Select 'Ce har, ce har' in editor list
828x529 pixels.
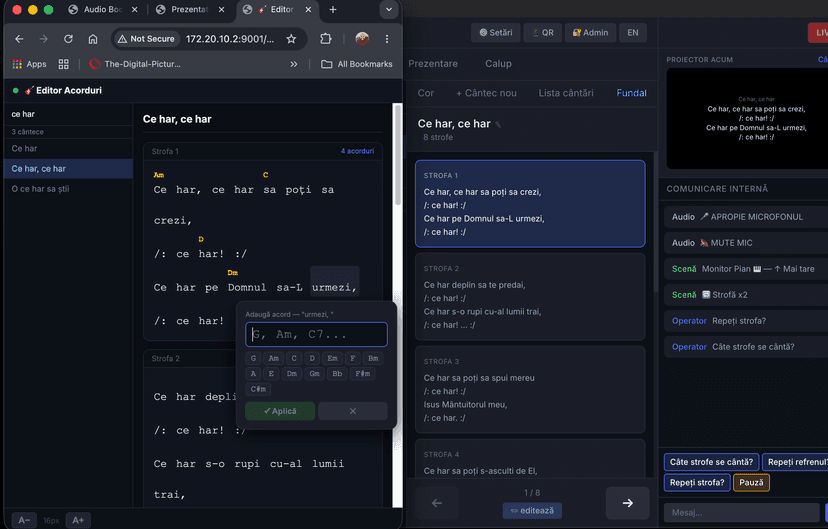click(69, 168)
